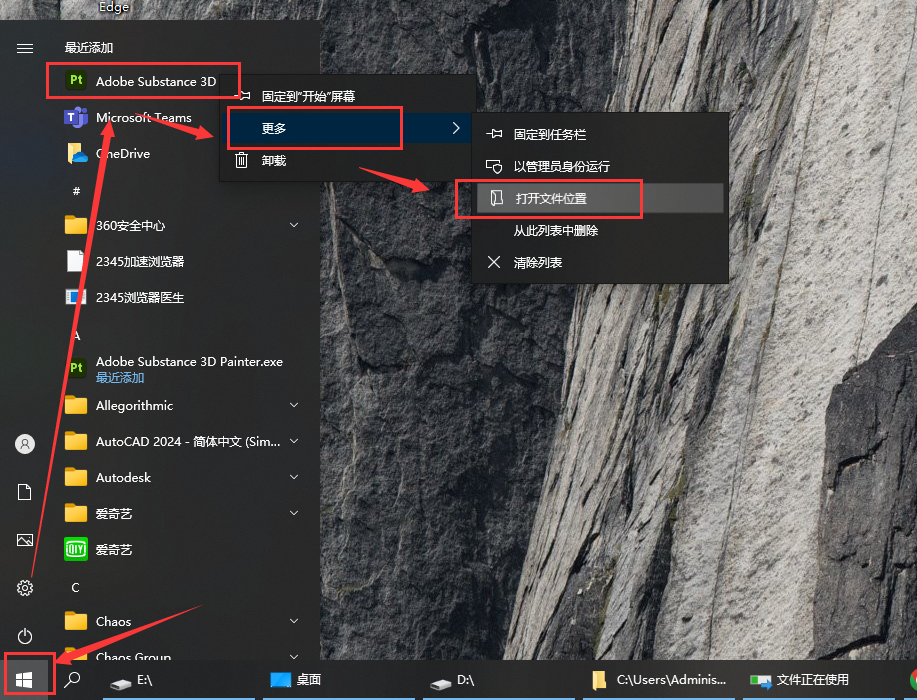Viewport: 917px width, 700px height.
Task: Switch to C:\Users\Adminis... folder taskbar item
Action: [x=659, y=680]
